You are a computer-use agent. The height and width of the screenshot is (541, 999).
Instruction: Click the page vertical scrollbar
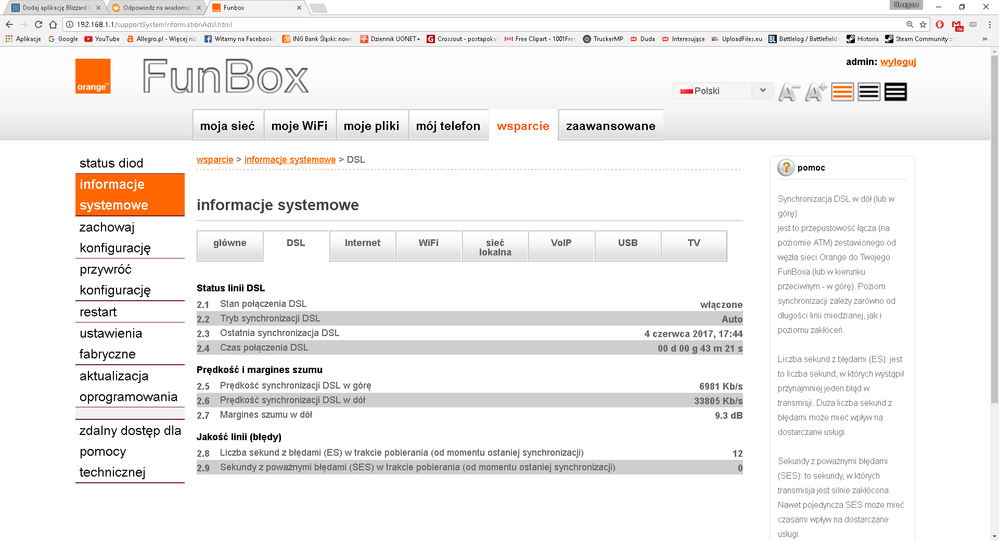click(994, 229)
